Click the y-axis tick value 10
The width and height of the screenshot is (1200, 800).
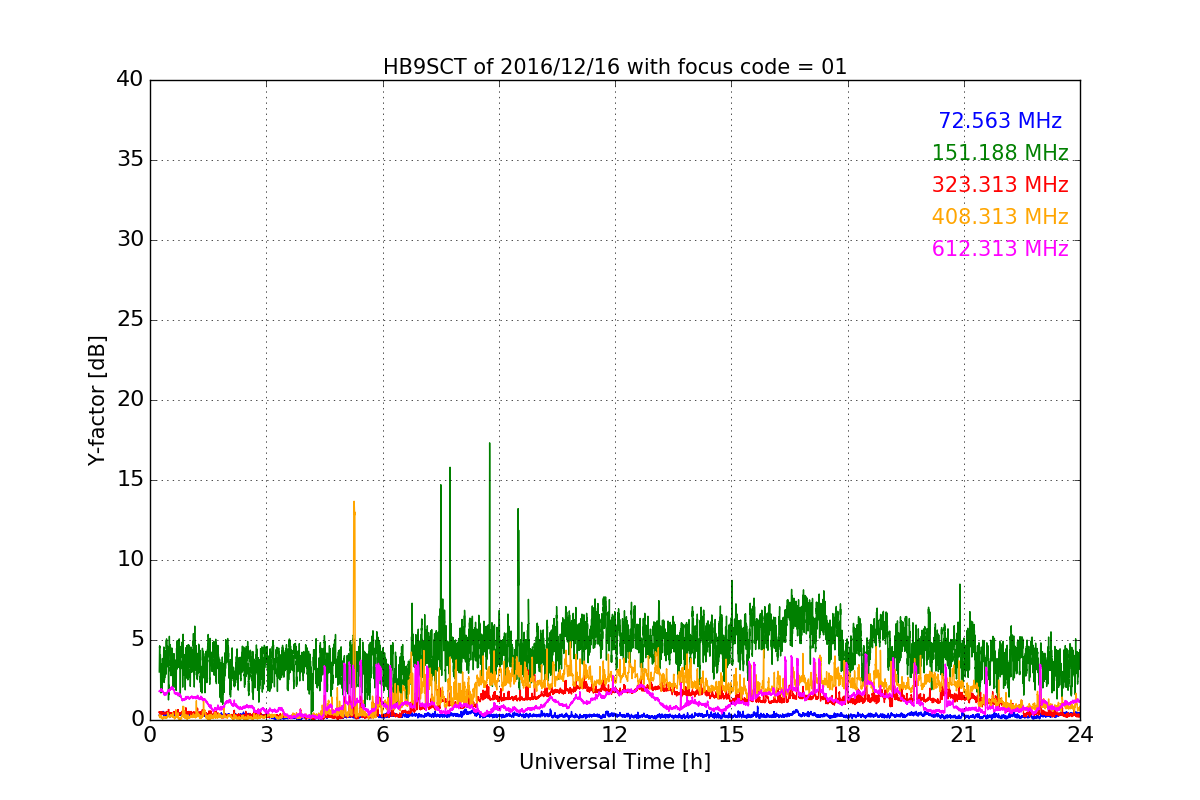130,560
